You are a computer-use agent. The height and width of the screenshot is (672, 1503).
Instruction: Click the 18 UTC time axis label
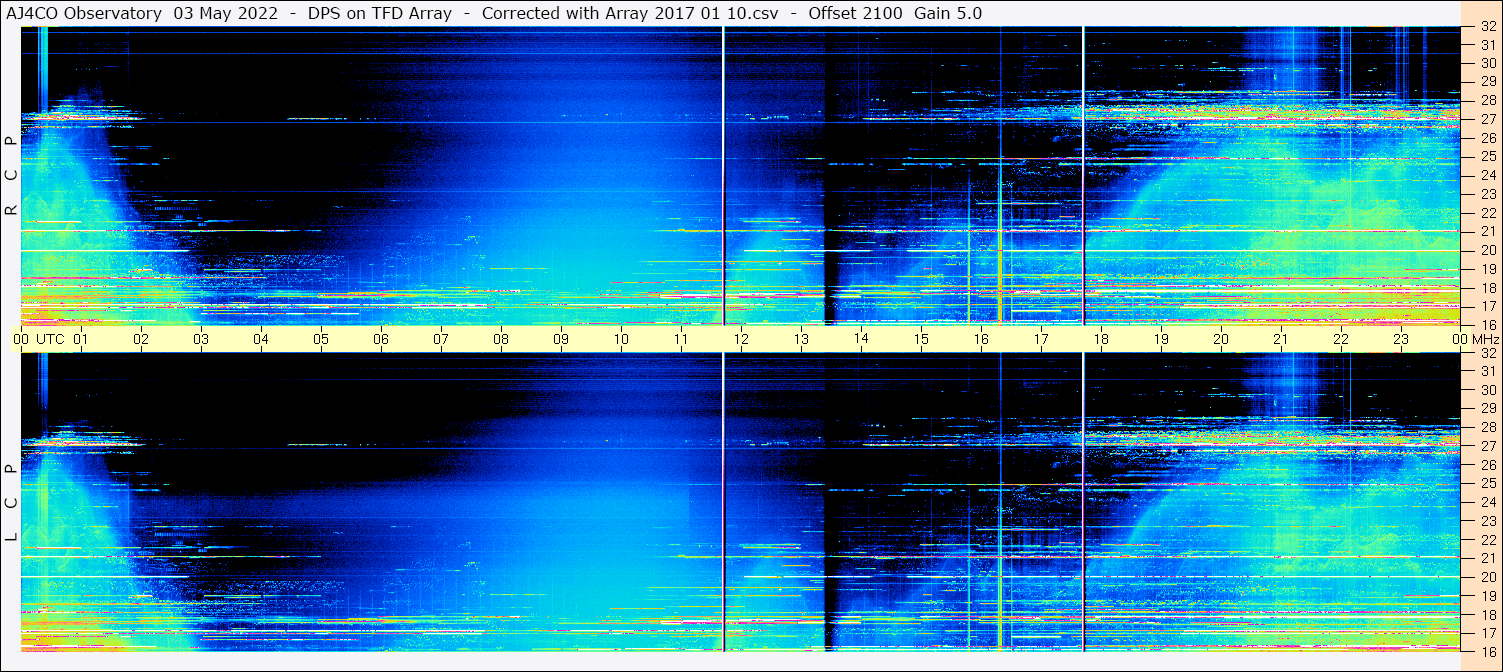1101,339
